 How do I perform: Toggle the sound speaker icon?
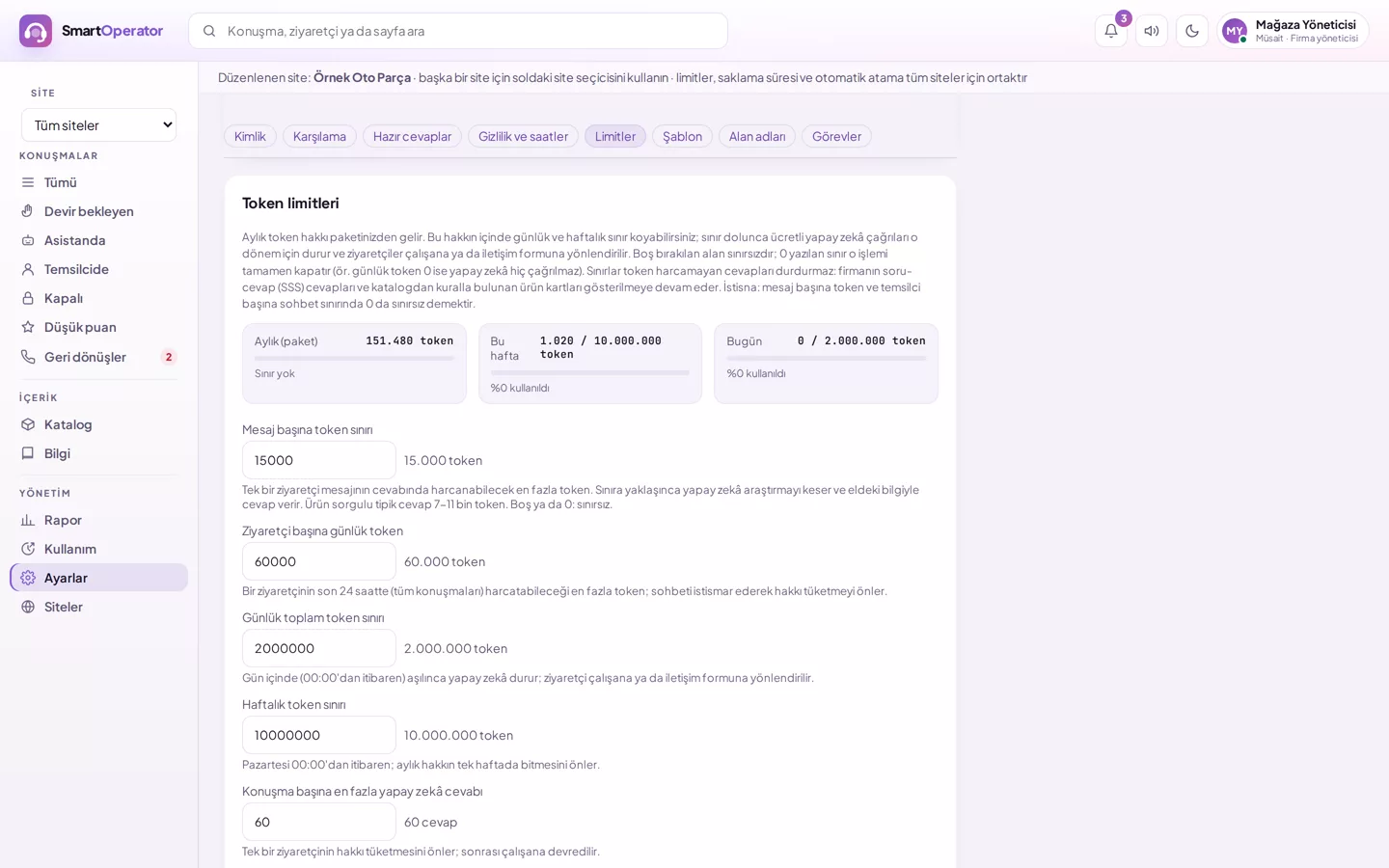(x=1152, y=31)
